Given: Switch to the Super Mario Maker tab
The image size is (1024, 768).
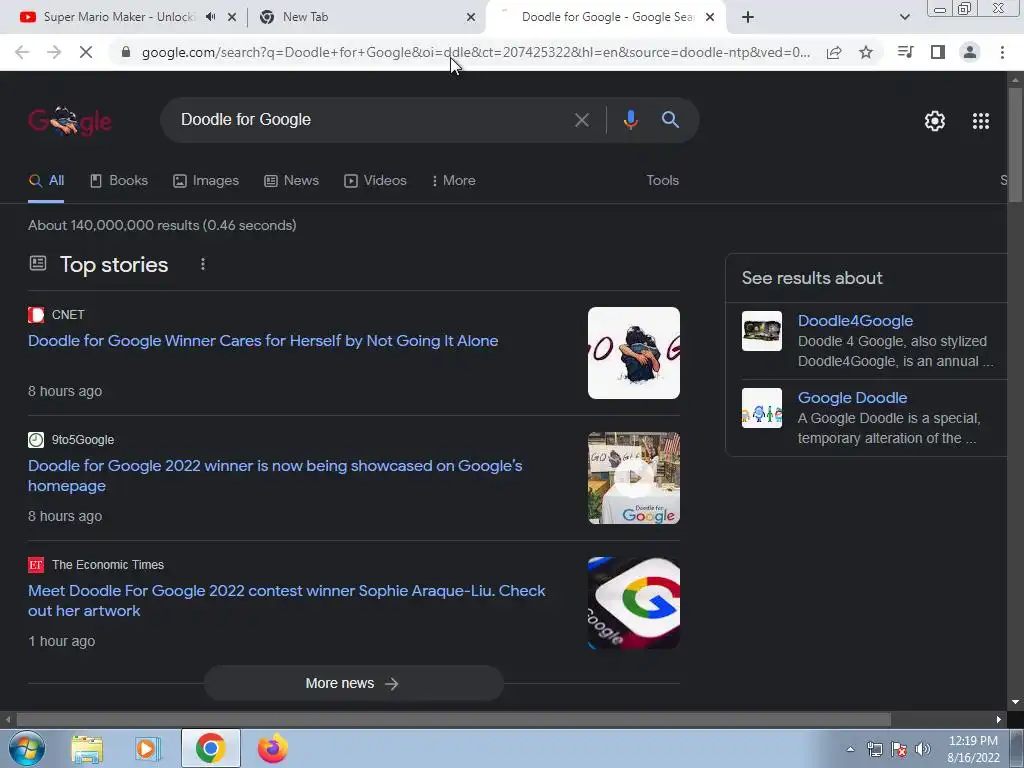Looking at the screenshot, I should click(x=118, y=17).
